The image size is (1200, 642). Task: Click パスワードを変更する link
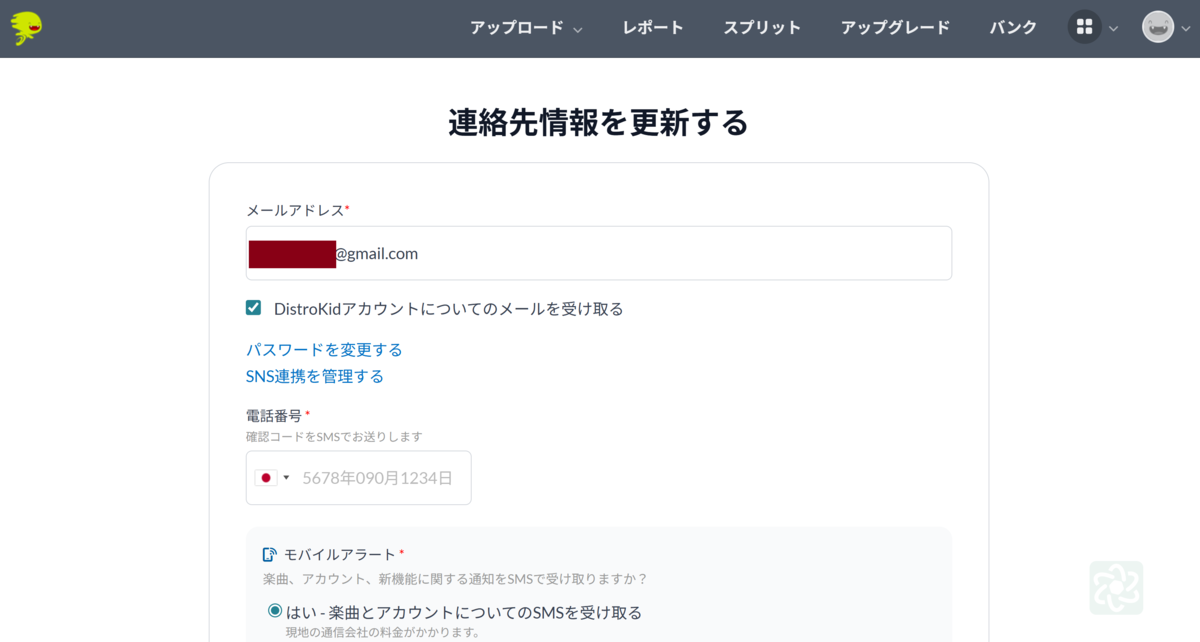(323, 349)
